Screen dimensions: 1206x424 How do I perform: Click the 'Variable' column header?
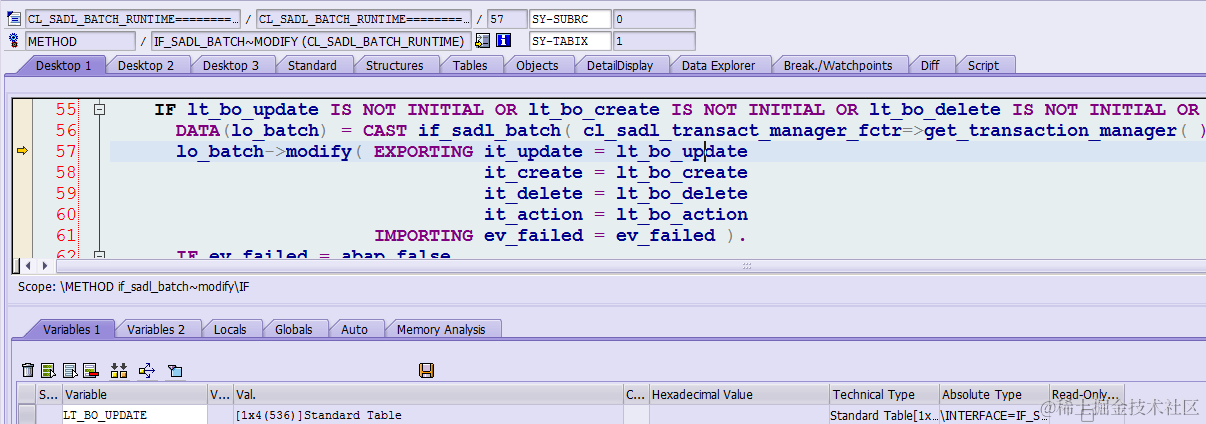click(134, 395)
